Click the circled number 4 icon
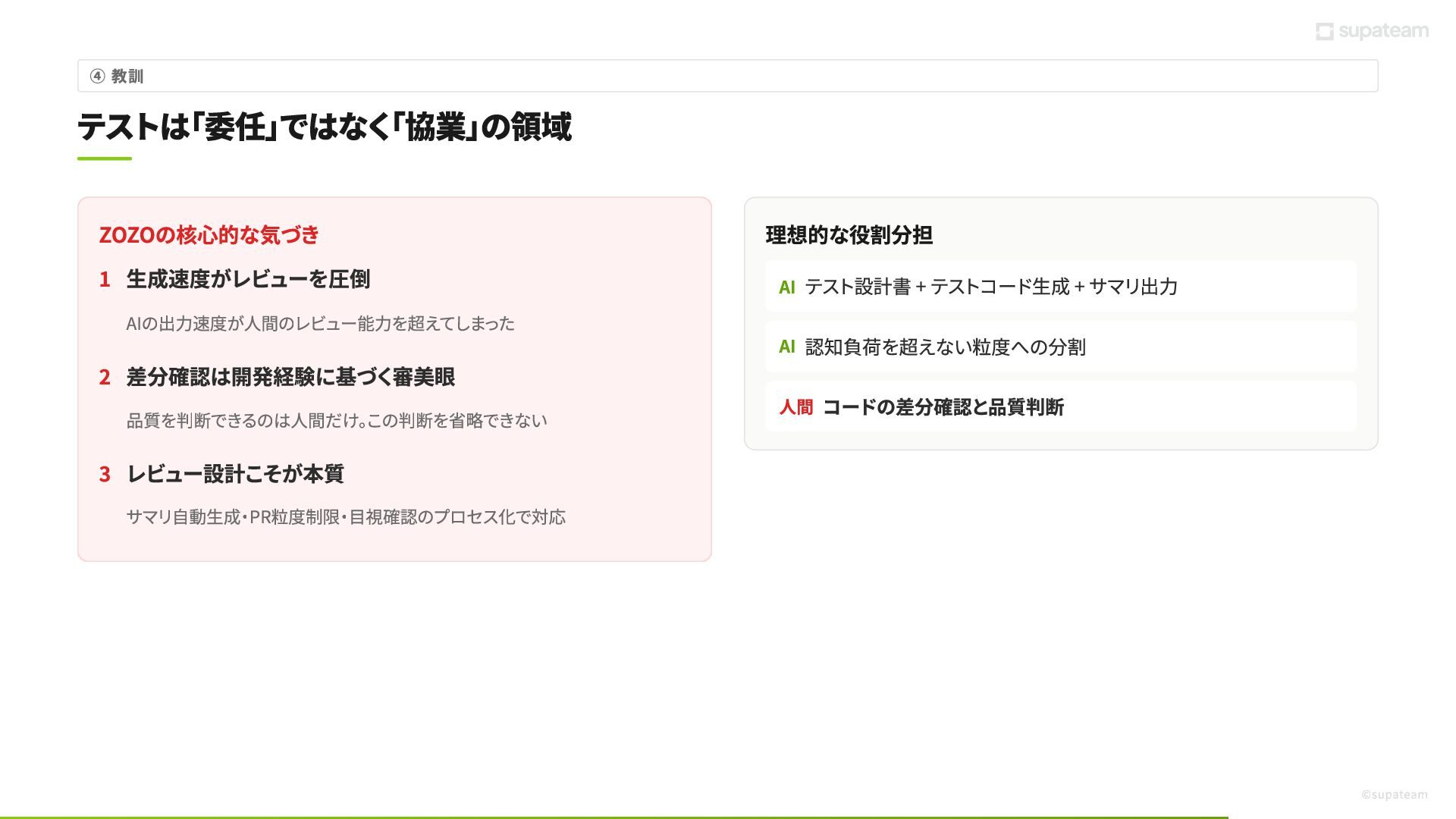This screenshot has height=819, width=1456. click(x=97, y=76)
